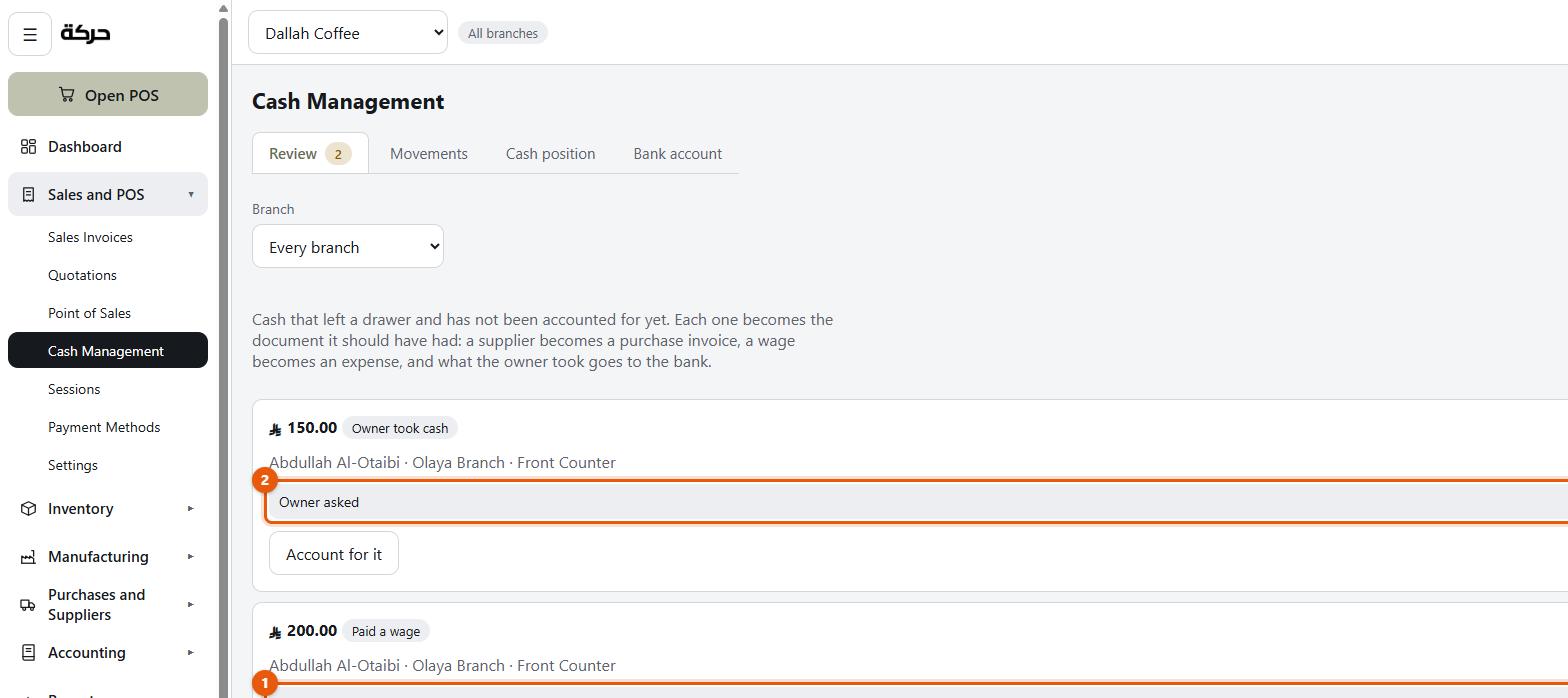The image size is (1568, 698).
Task: Open the Dallah Coffee company dropdown
Action: click(x=348, y=32)
